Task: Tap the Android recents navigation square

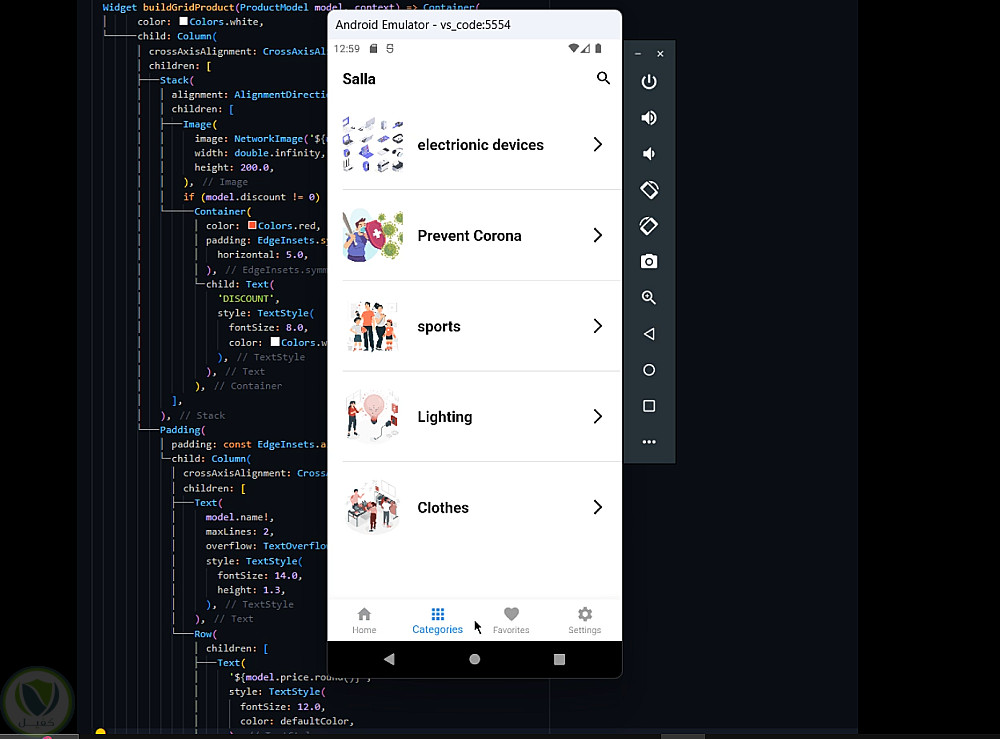Action: 559,659
